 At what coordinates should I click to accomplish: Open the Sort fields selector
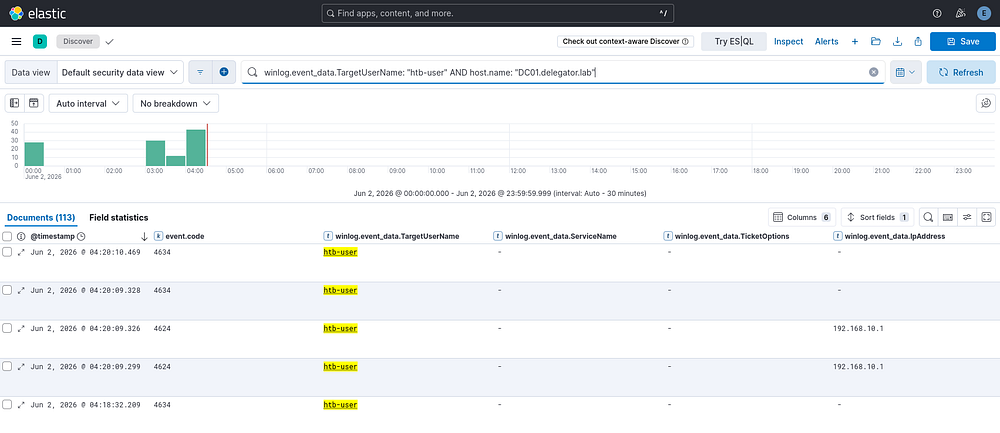coord(878,217)
